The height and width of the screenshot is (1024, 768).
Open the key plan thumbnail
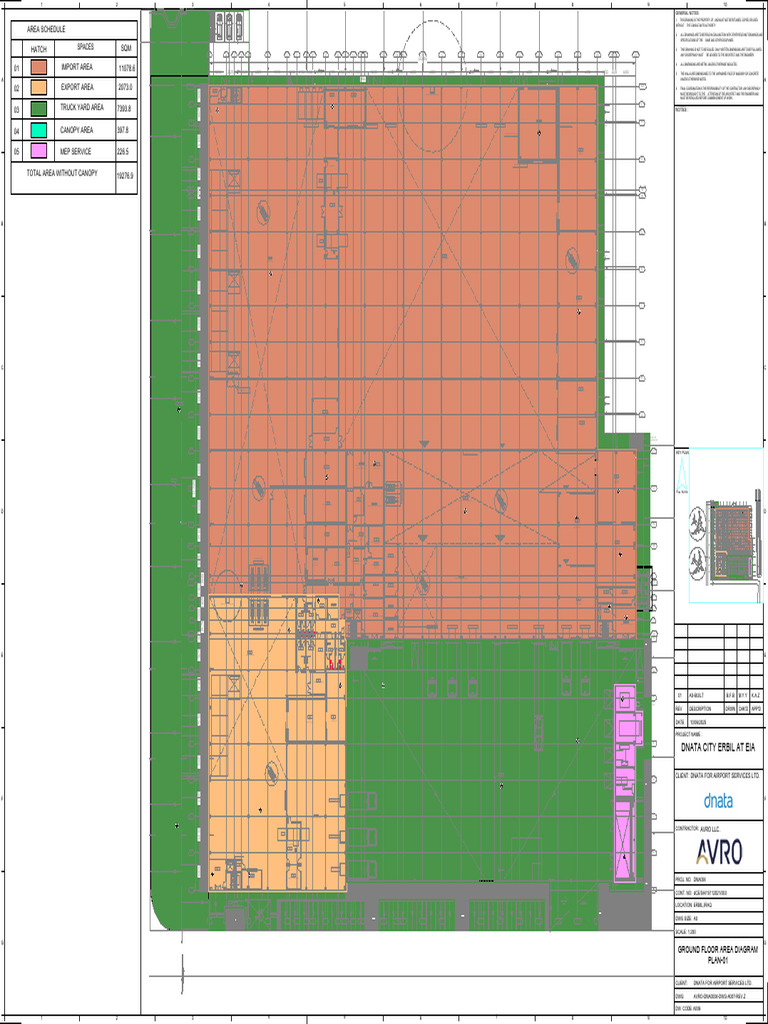(726, 524)
